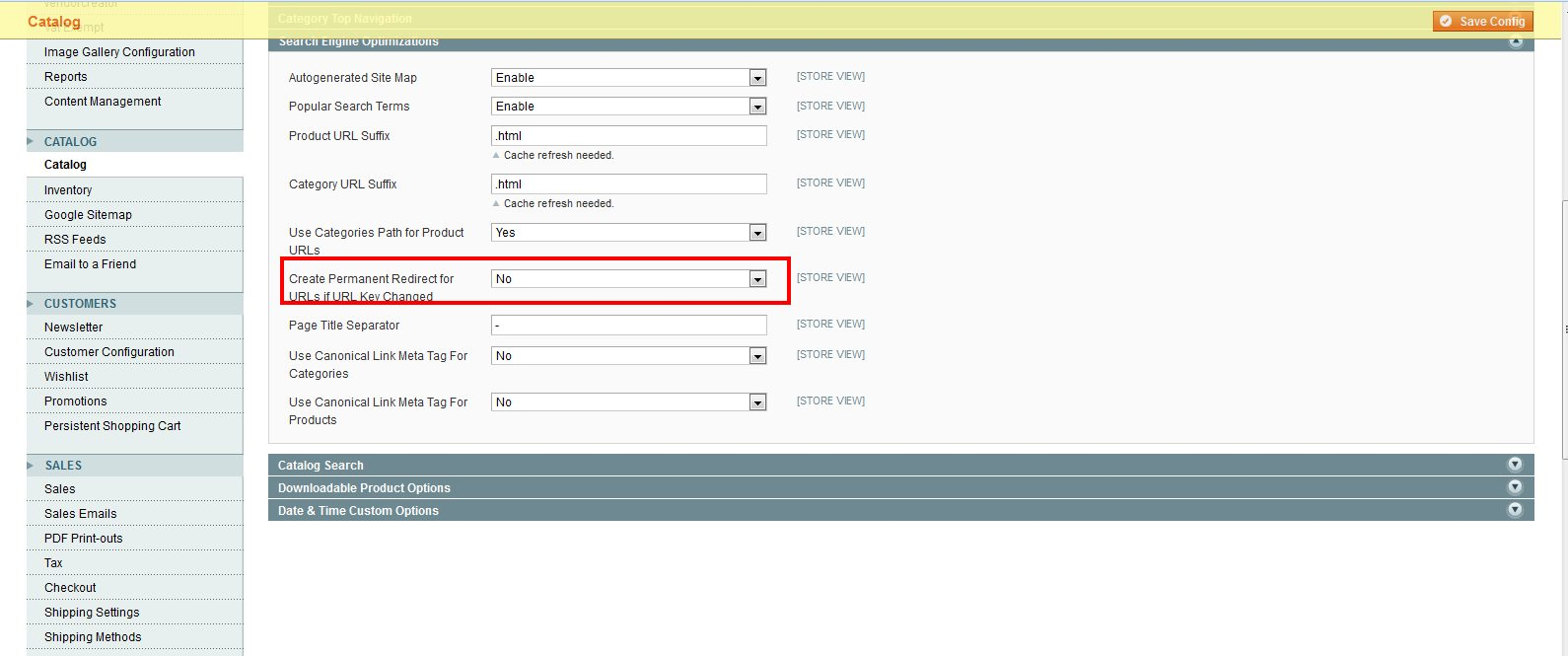Open the PDF Print-outs sidebar tab
Viewport: 1568px width, 656px height.
(134, 539)
